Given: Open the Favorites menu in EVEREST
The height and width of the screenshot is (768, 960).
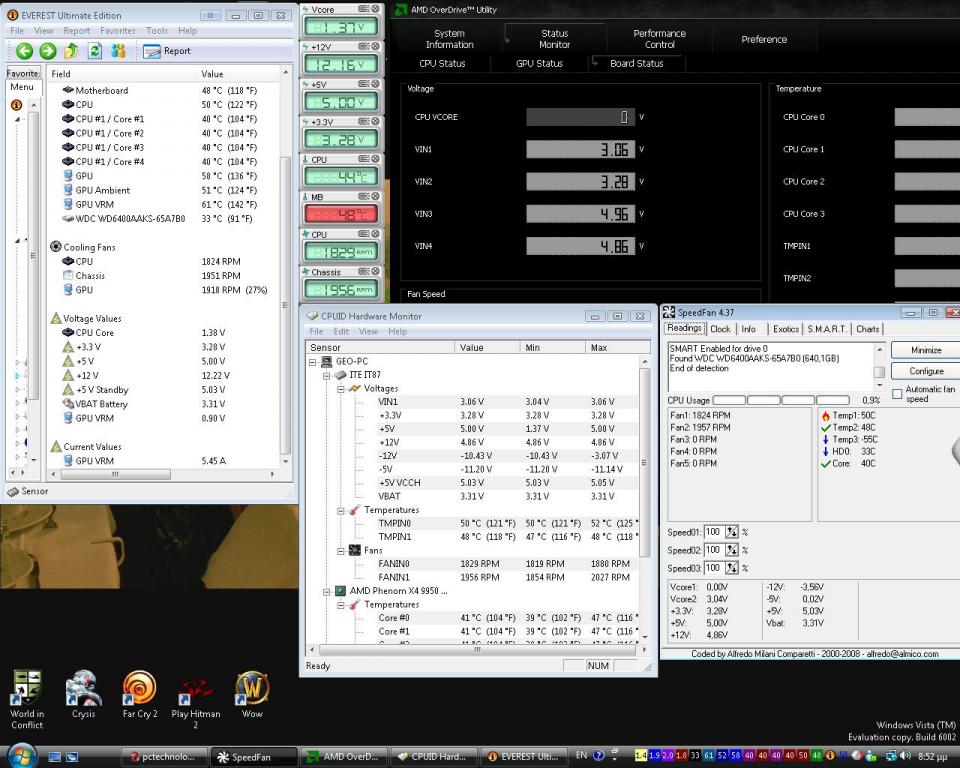Looking at the screenshot, I should tap(118, 31).
